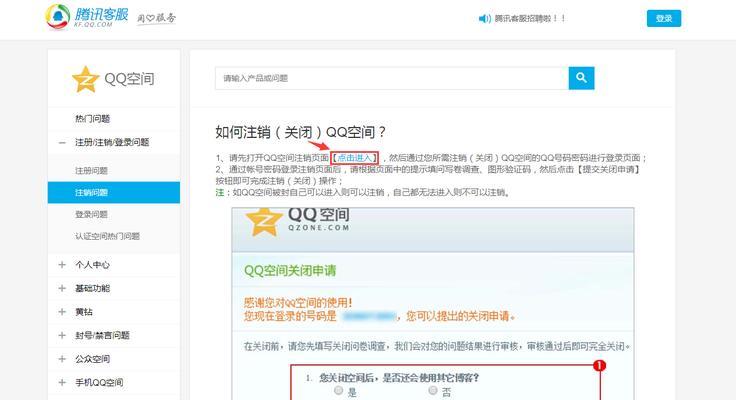
Task: Collapse the 注册/注销/登录问题 section
Action: [x=62, y=142]
